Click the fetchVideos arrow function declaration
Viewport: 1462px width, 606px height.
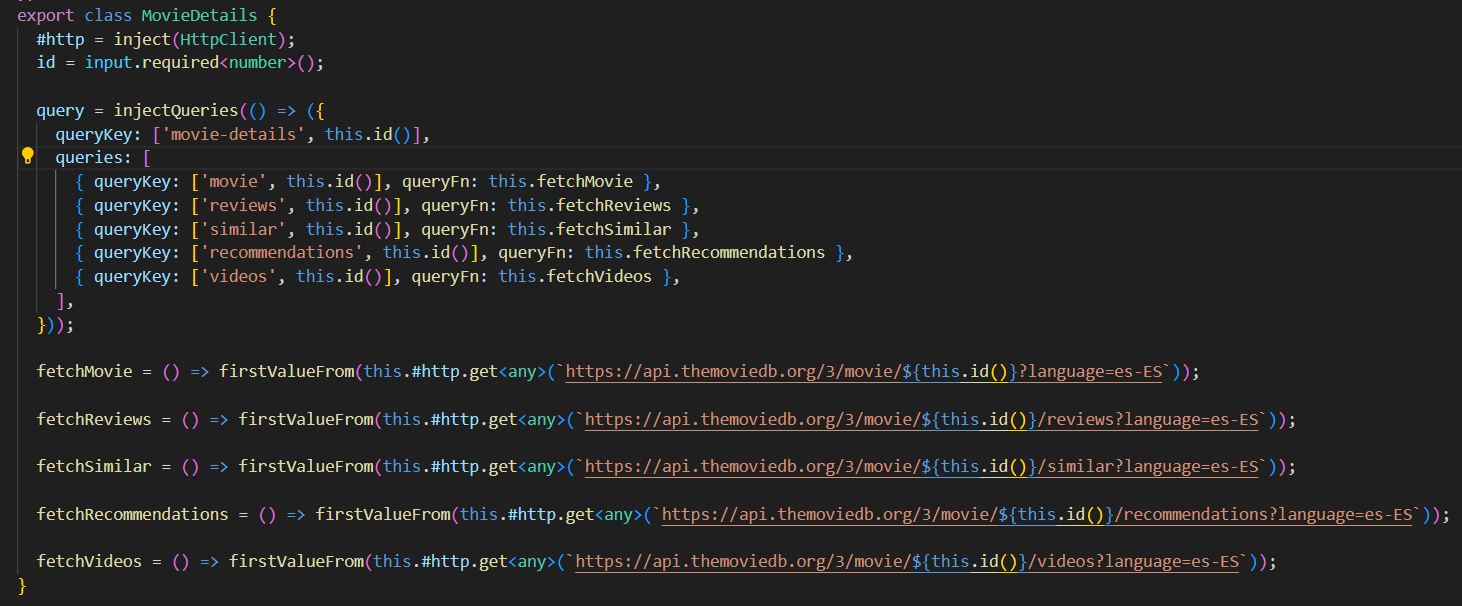click(x=90, y=561)
